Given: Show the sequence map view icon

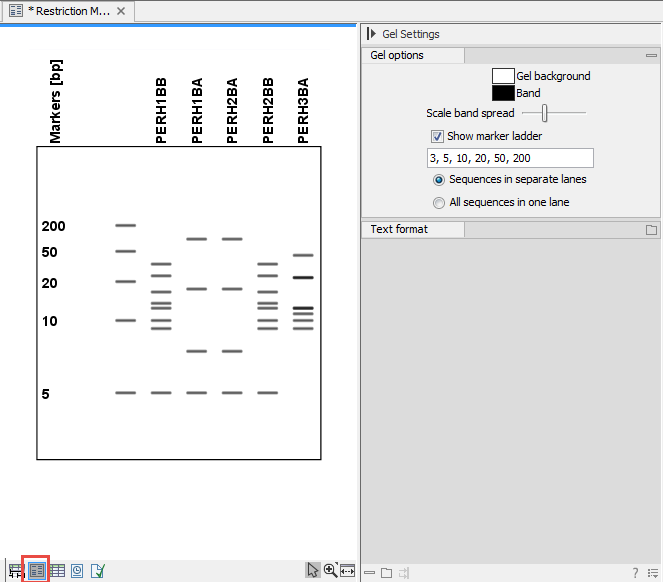Looking at the screenshot, I should point(16,571).
